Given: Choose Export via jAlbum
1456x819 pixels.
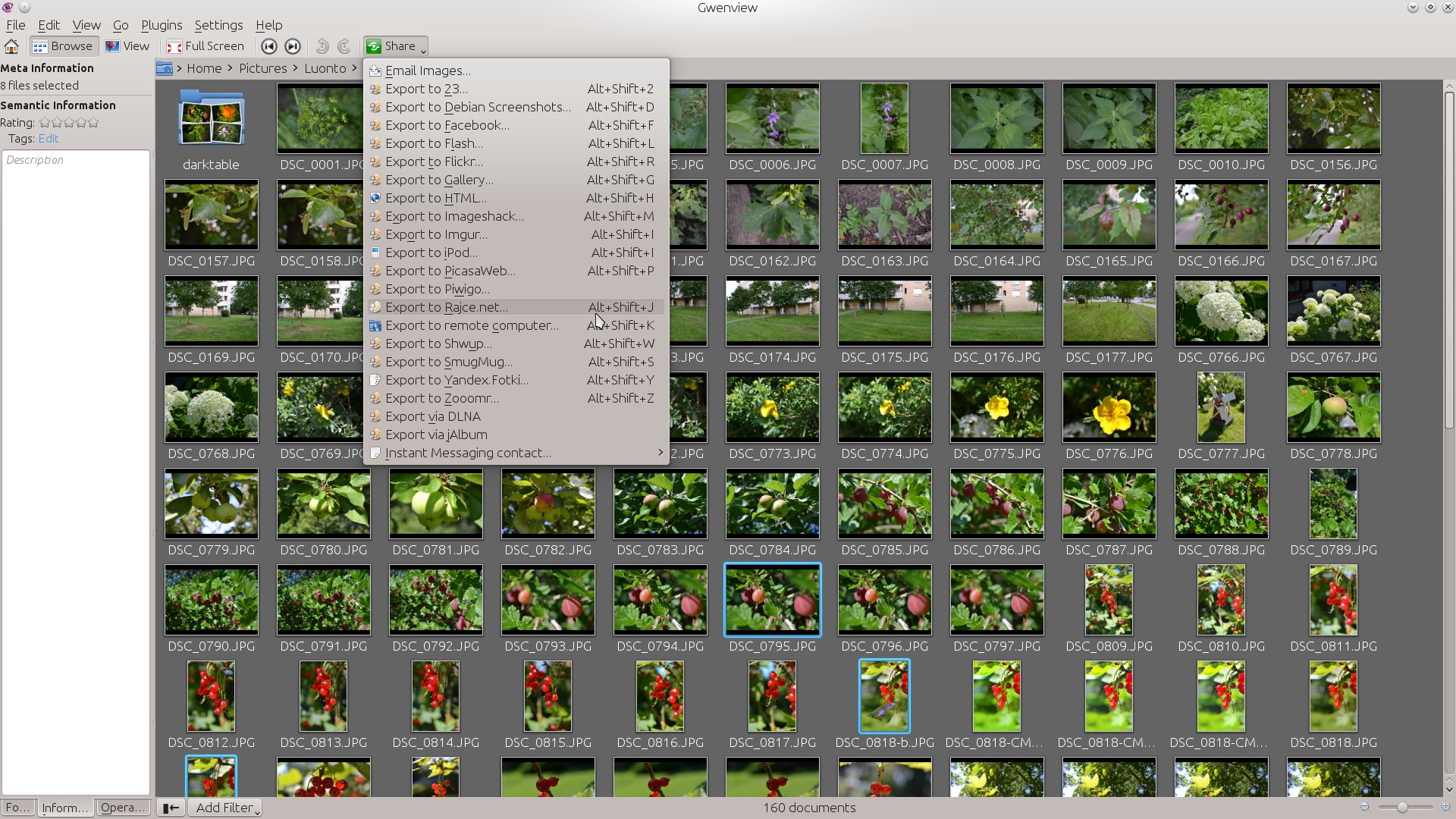Looking at the screenshot, I should tap(515, 435).
